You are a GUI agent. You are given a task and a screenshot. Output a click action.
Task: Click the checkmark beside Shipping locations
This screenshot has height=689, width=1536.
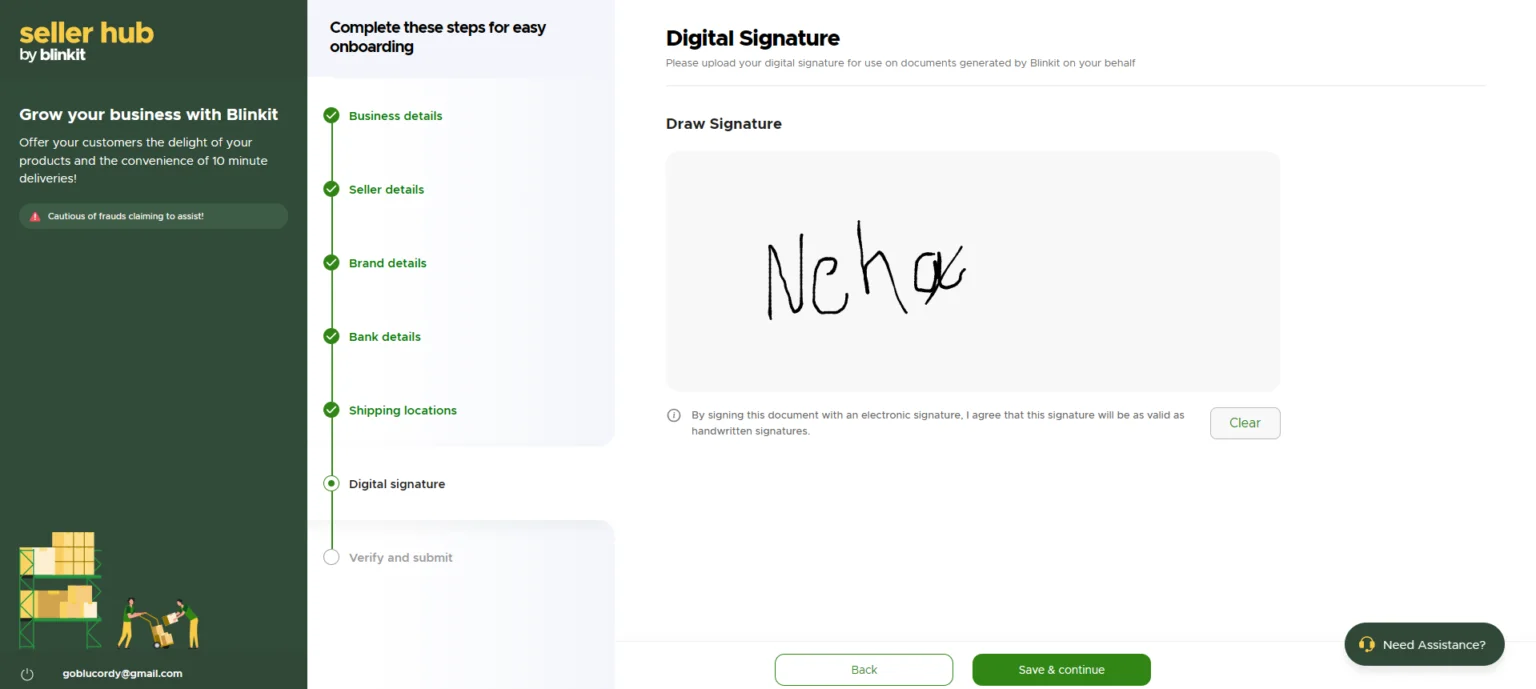pos(331,410)
